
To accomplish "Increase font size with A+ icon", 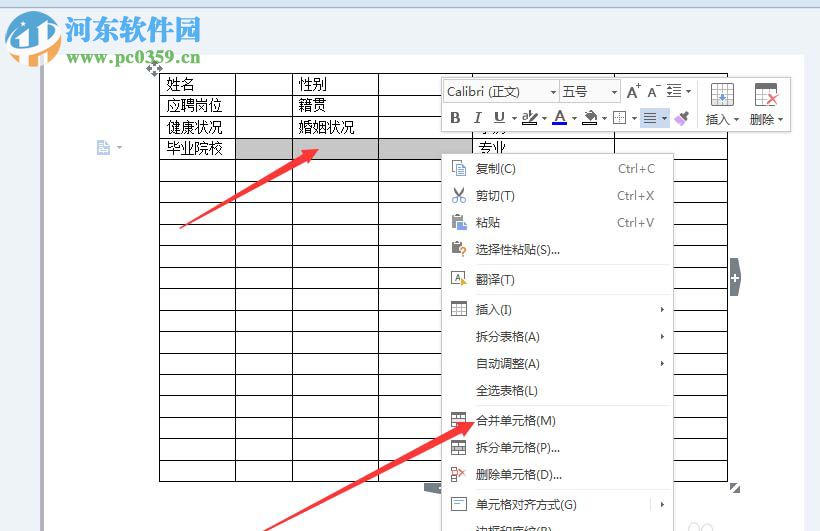I will (x=633, y=92).
